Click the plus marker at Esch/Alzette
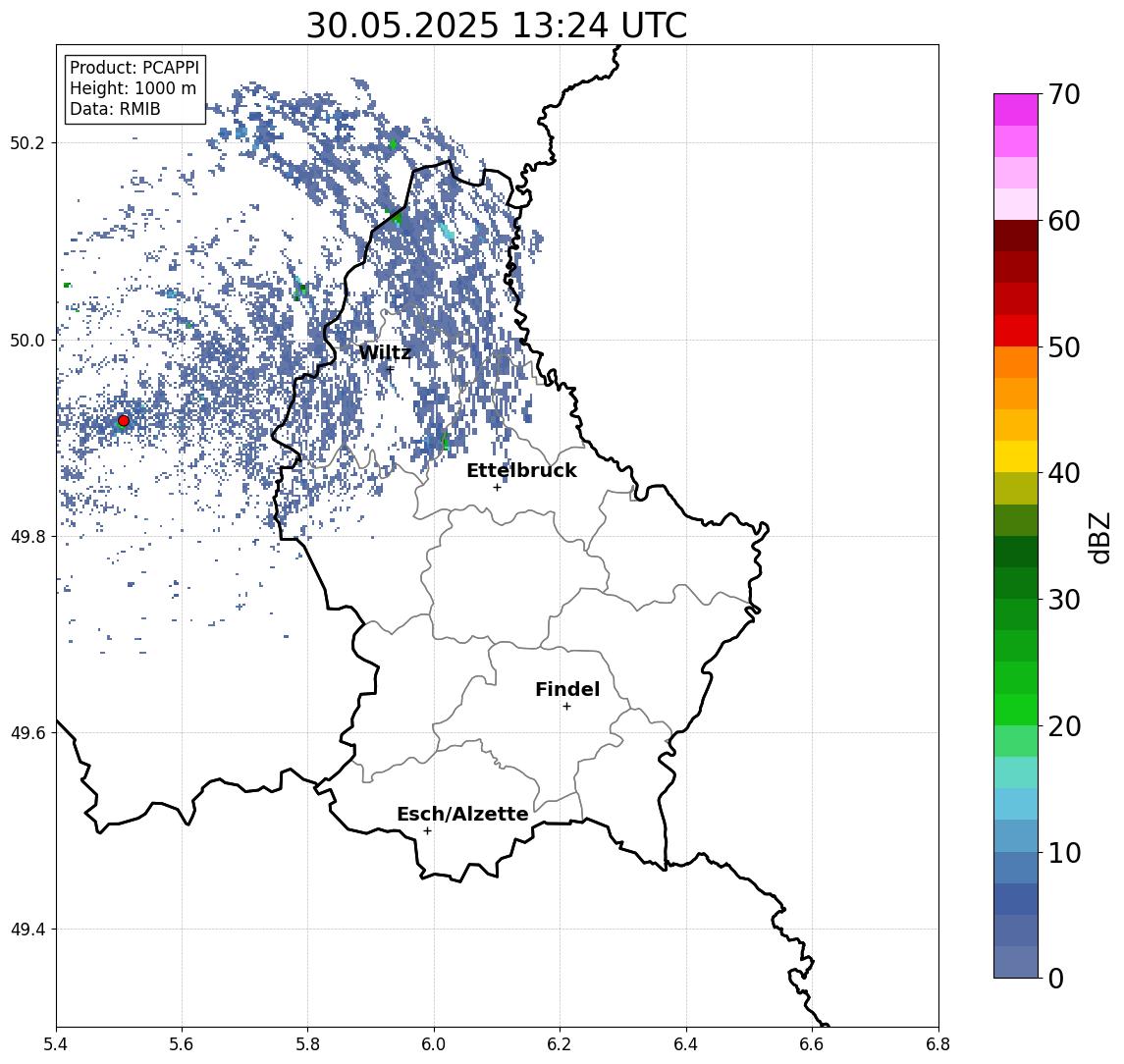The width and height of the screenshot is (1124, 1064). pyautogui.click(x=427, y=831)
